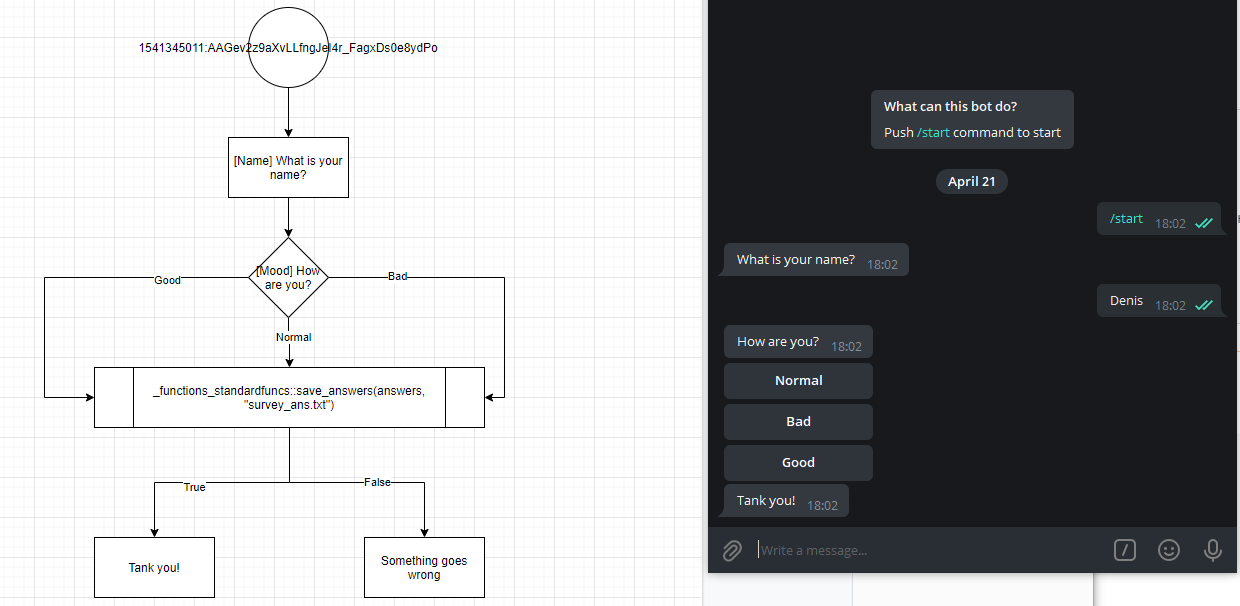The height and width of the screenshot is (606, 1240).
Task: Select the Something goes wrong node
Action: point(424,567)
